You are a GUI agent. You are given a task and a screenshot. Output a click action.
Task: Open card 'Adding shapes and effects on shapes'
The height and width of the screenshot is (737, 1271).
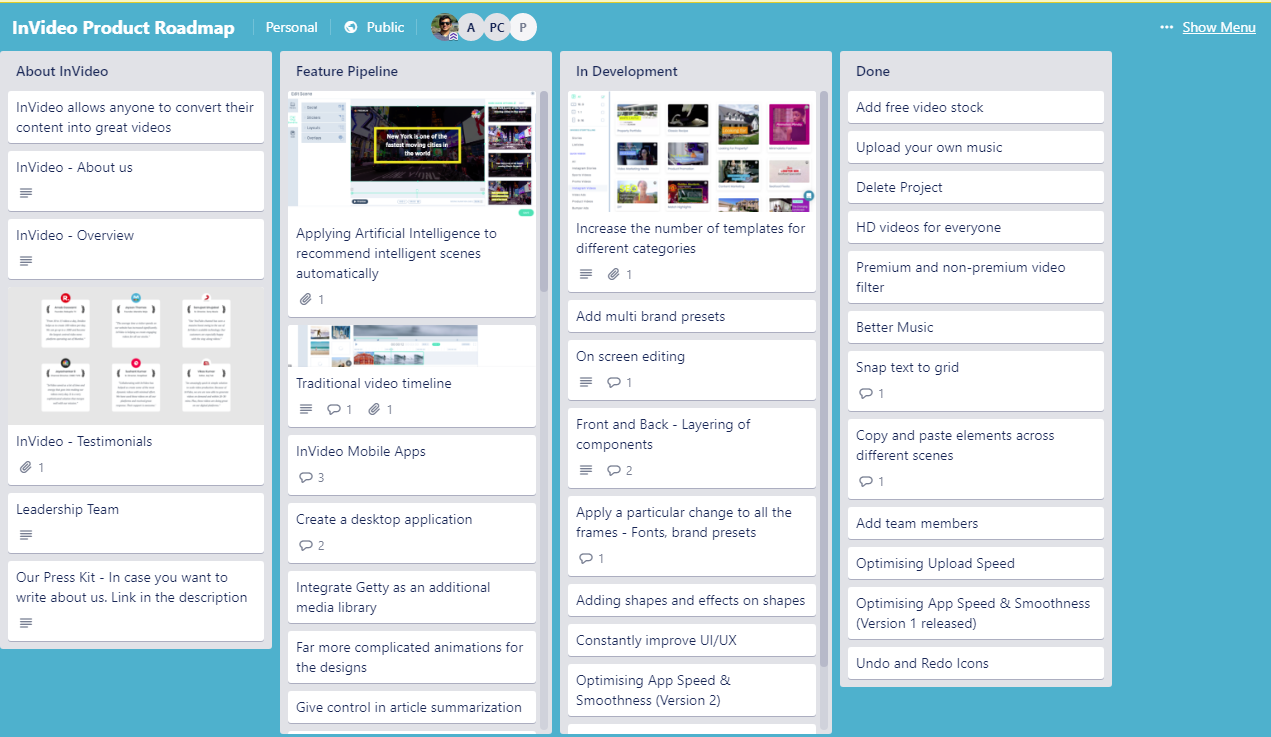[x=692, y=600]
